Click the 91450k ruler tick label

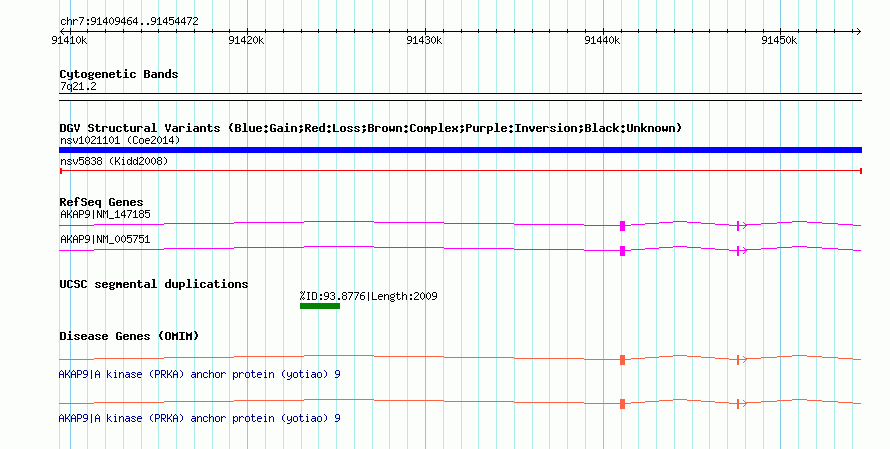[779, 40]
